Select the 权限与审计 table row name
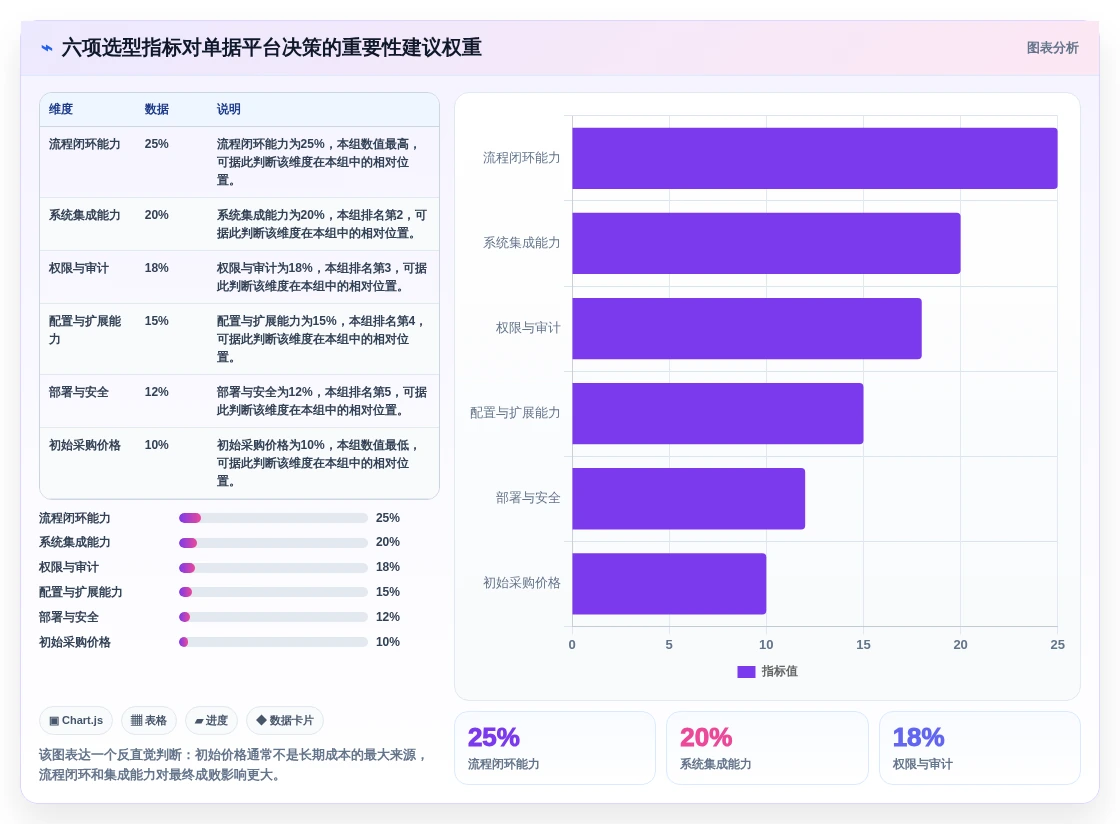The height and width of the screenshot is (824, 1120). tap(79, 268)
